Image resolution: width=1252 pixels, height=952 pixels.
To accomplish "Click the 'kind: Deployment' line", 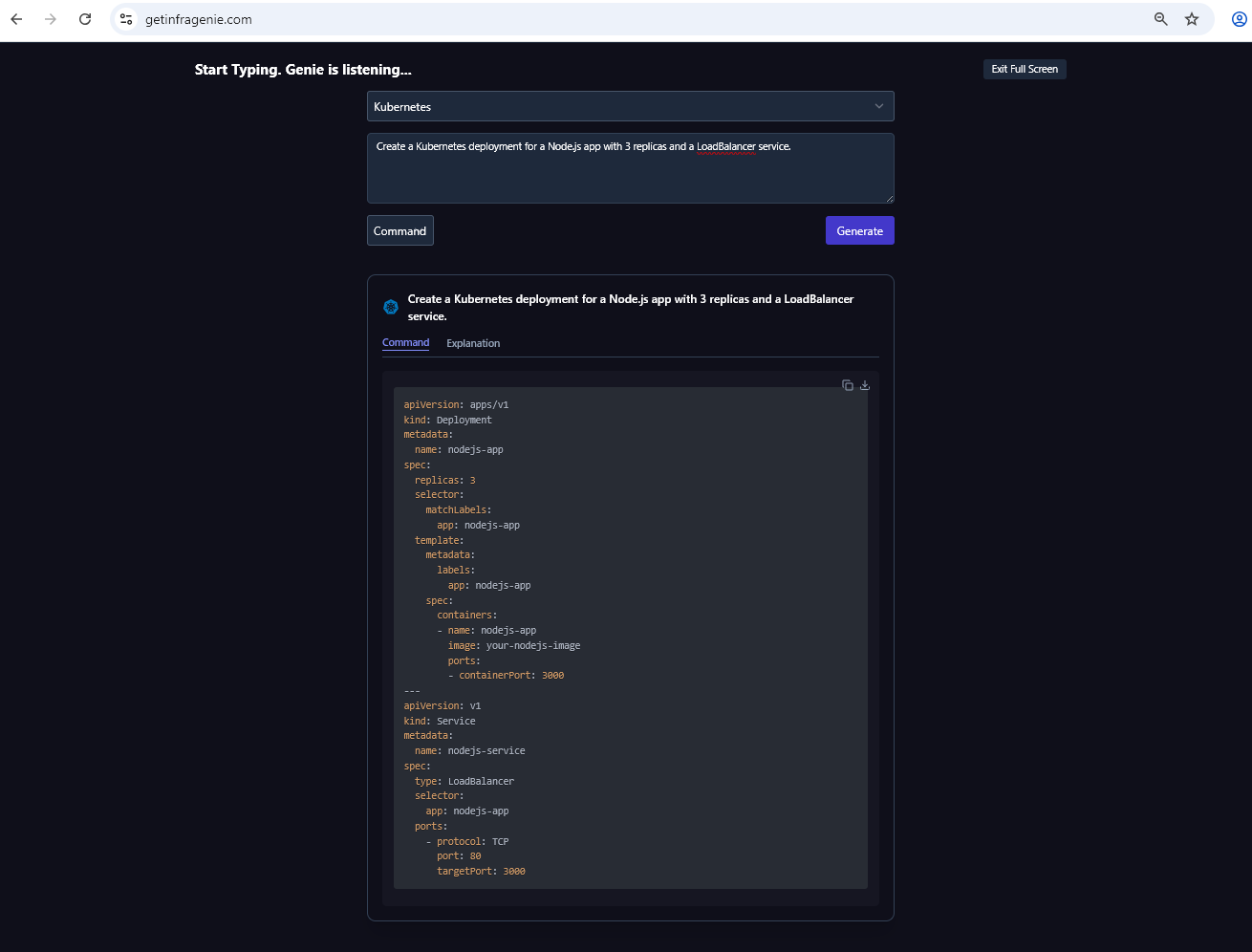I will tap(447, 420).
